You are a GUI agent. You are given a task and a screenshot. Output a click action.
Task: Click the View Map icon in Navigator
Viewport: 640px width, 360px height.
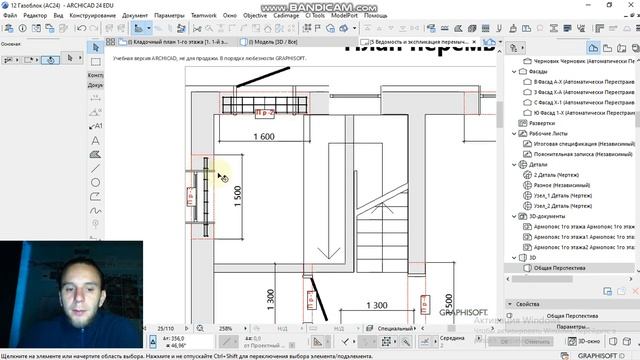click(x=607, y=48)
